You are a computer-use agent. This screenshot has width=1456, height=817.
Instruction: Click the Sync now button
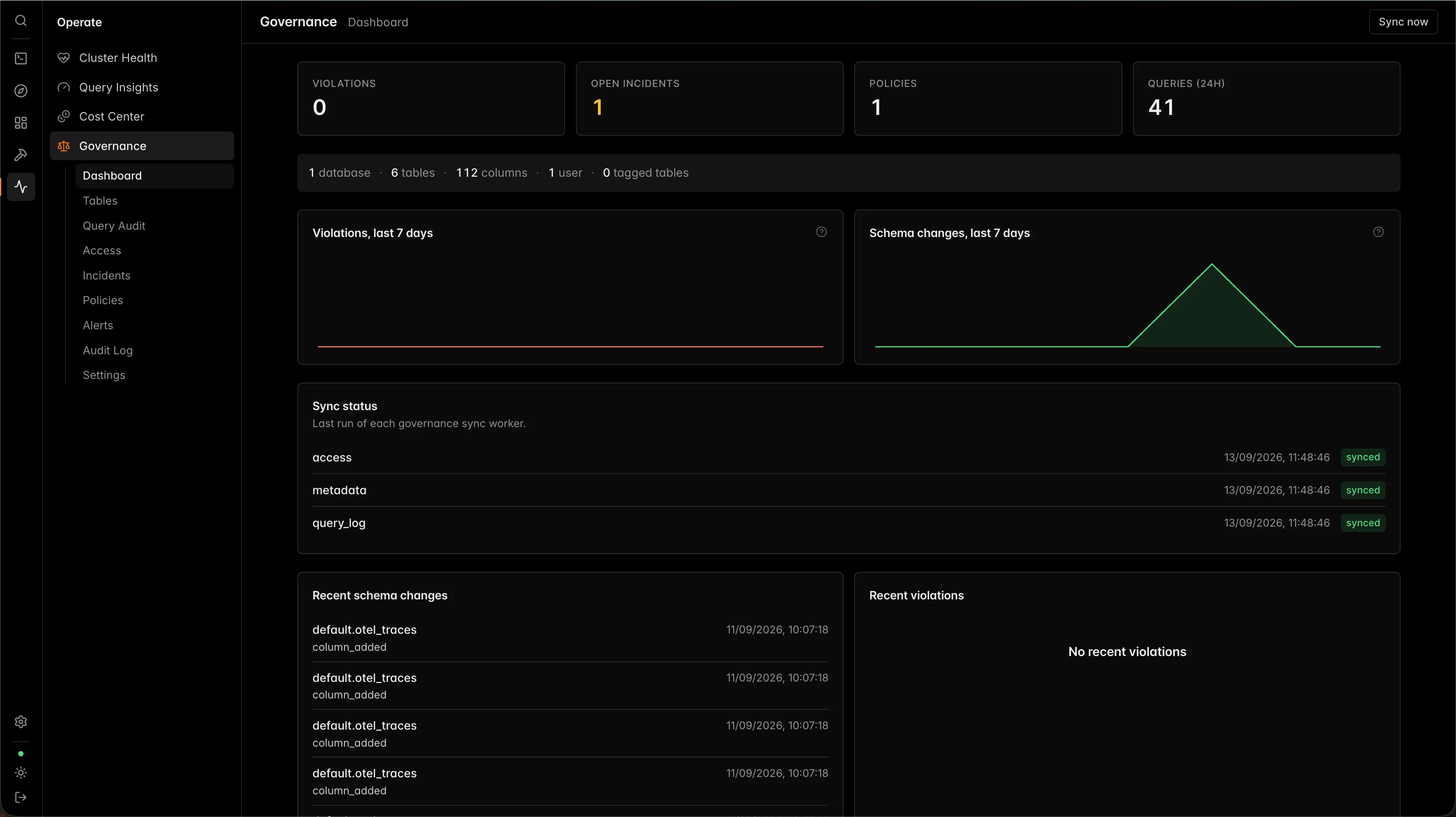point(1403,21)
